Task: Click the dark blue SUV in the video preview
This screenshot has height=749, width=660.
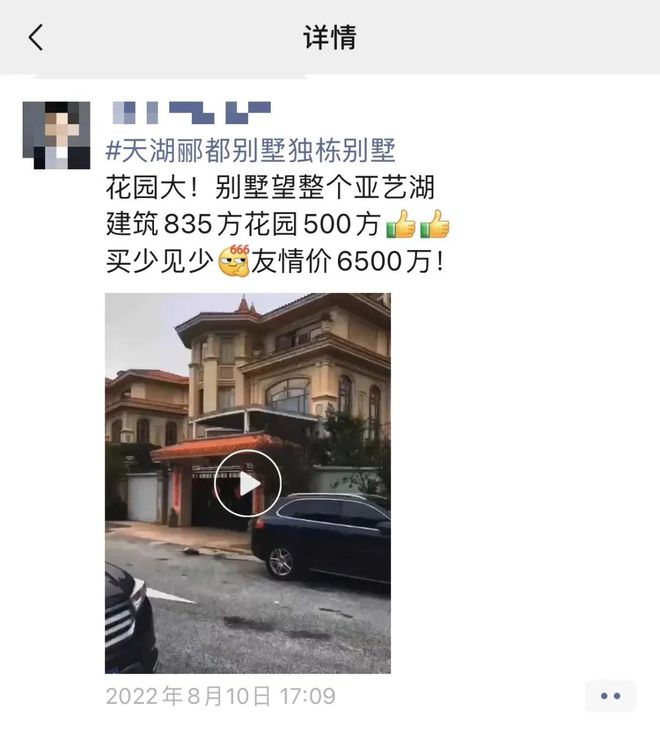Action: pos(321,538)
